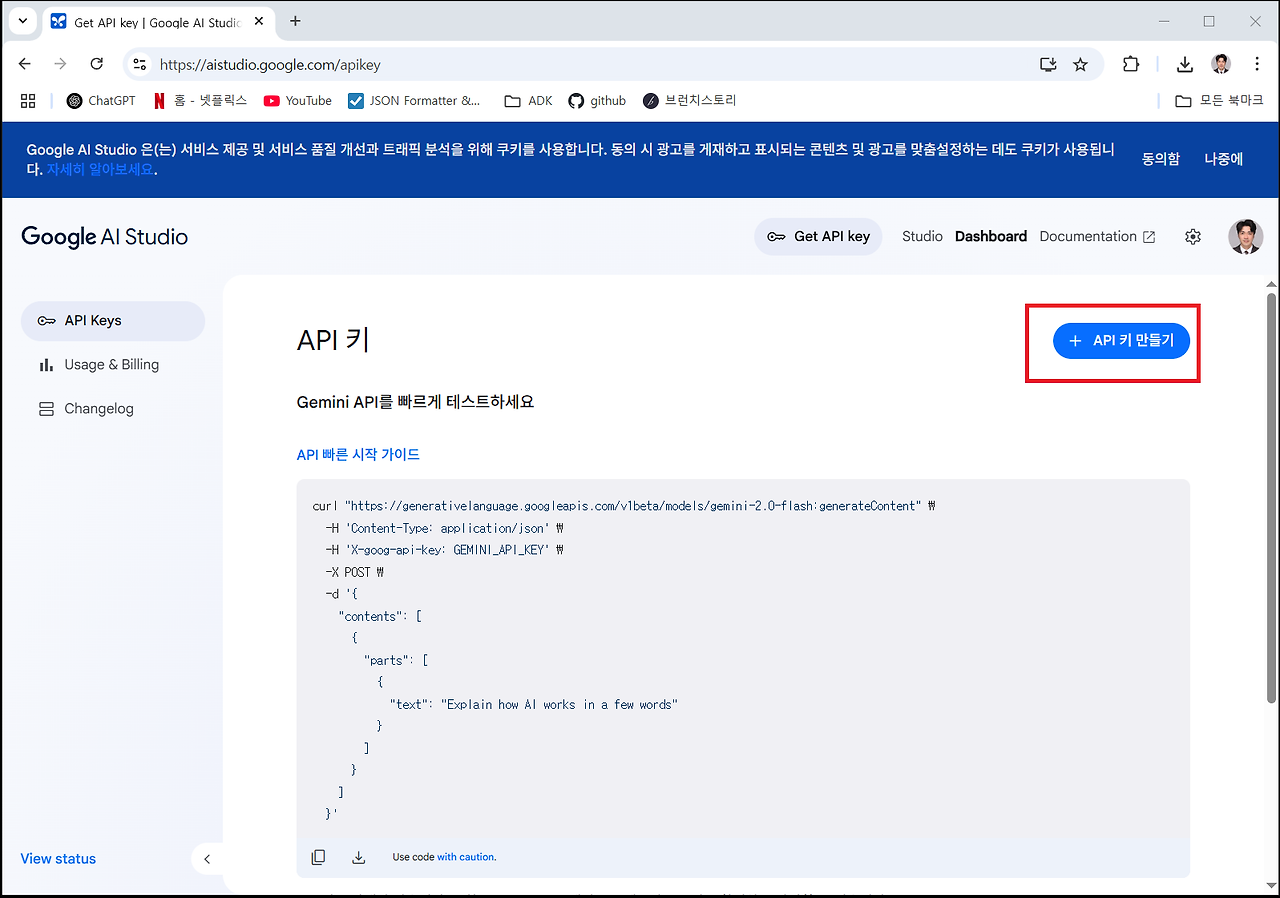Click the site information icon in address bar
Image resolution: width=1280 pixels, height=898 pixels.
point(141,64)
